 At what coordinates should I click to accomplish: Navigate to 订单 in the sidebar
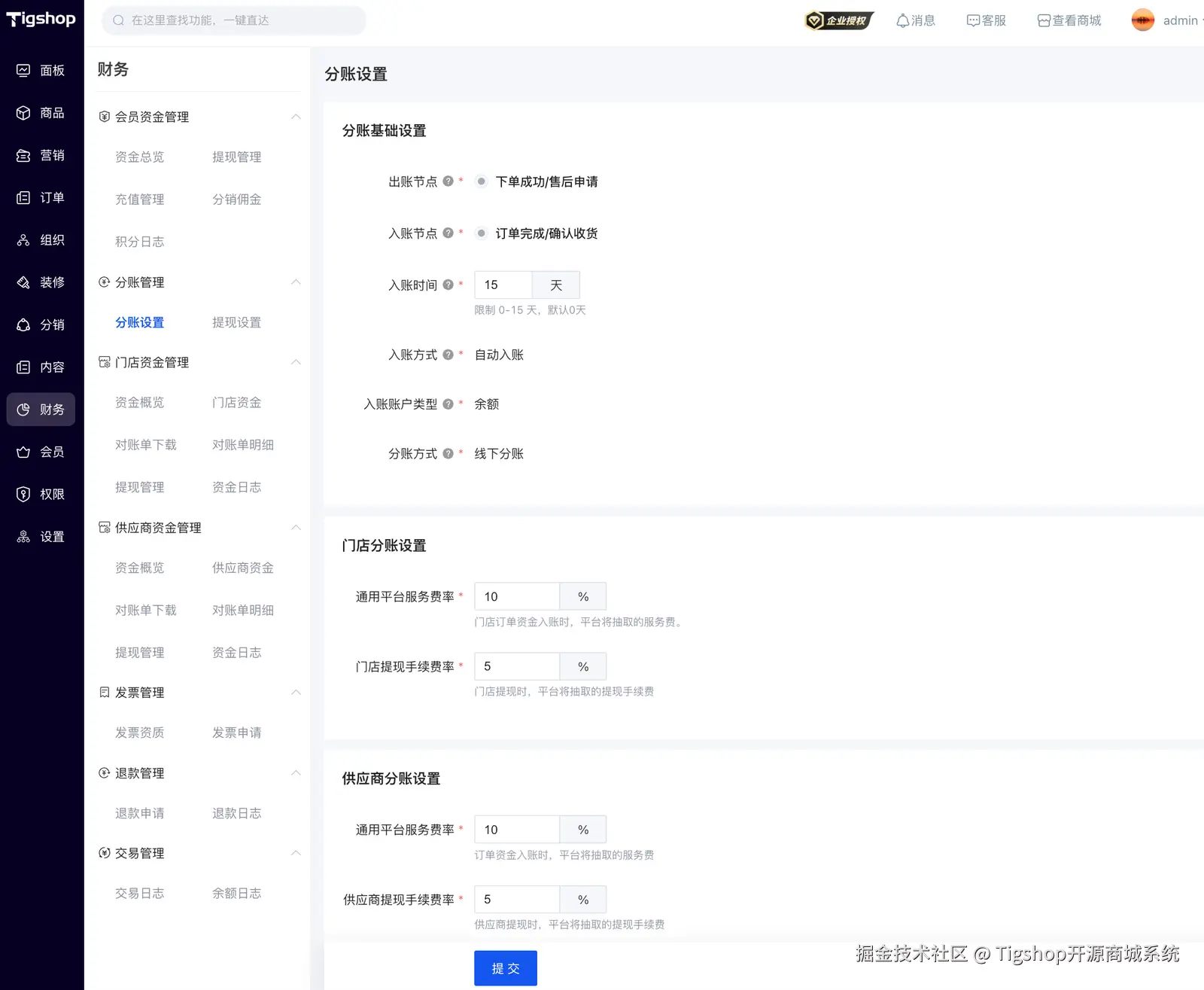pyautogui.click(x=41, y=197)
